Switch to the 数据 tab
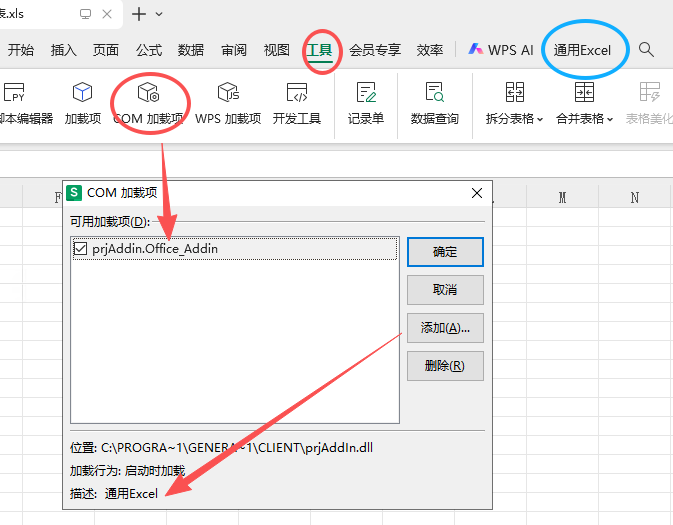 [191, 50]
